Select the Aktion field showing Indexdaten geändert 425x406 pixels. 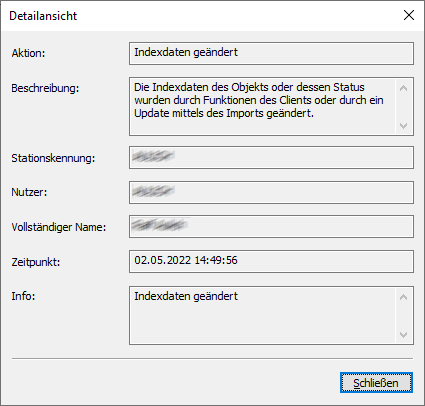click(271, 53)
